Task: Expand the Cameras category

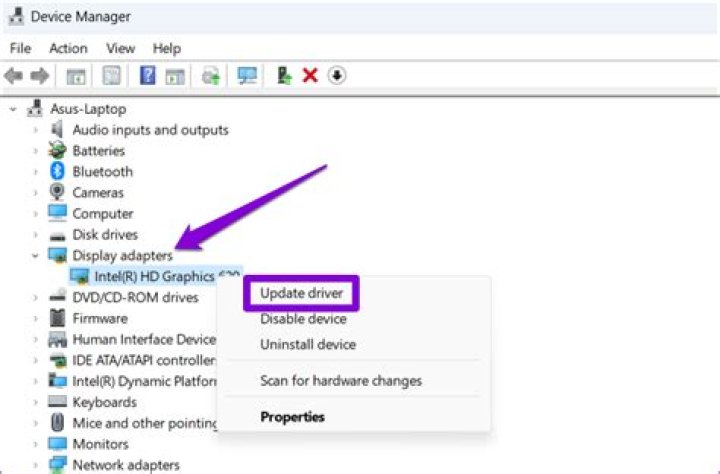Action: [x=35, y=192]
